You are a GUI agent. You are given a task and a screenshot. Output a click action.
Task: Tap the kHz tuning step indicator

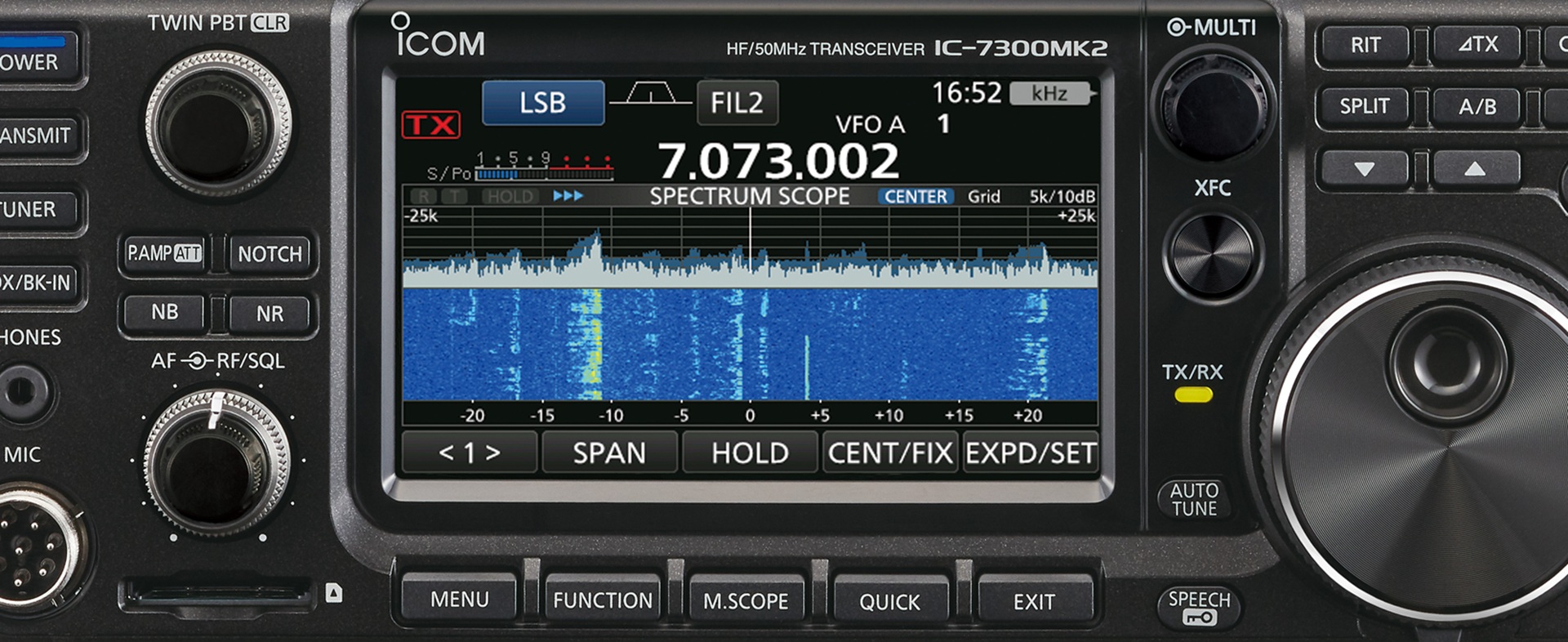point(1050,94)
